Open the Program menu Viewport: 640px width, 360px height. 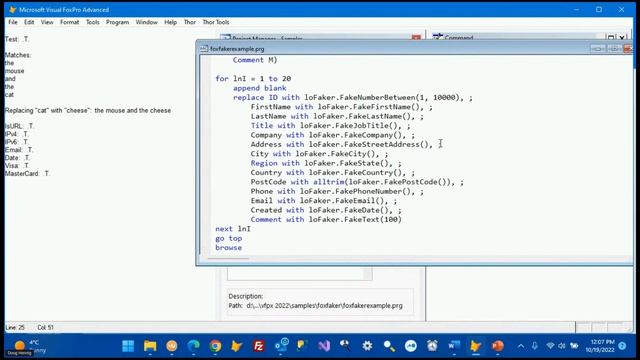click(117, 22)
